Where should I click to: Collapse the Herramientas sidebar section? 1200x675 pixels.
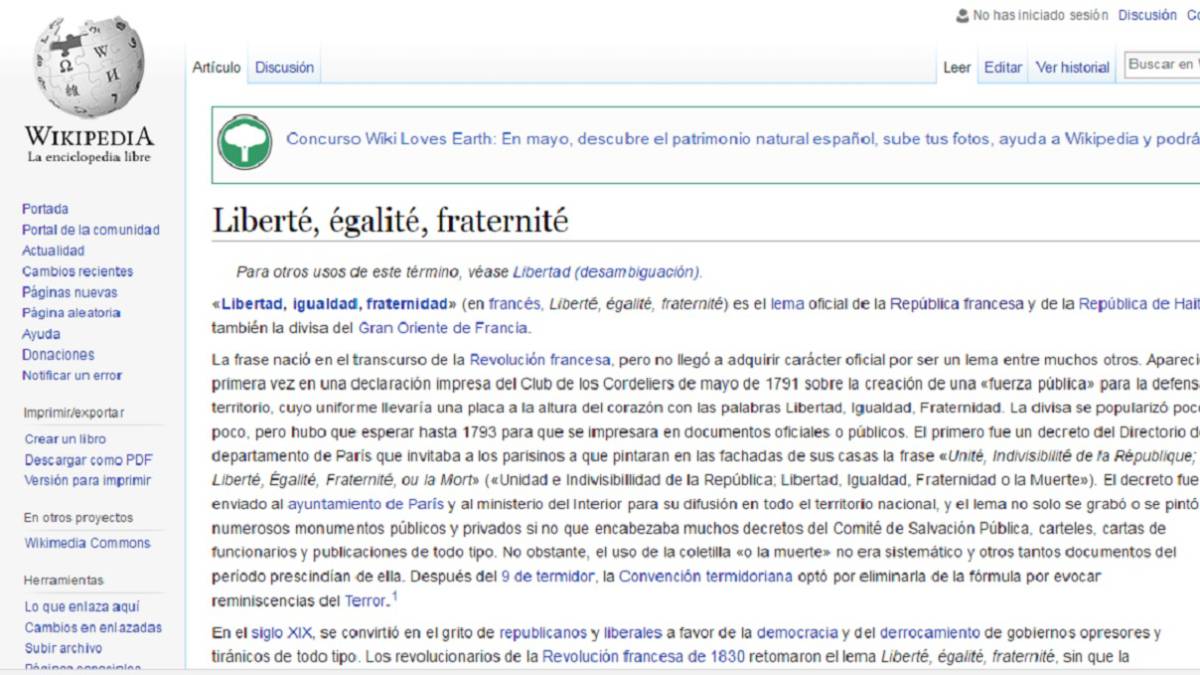pos(64,580)
